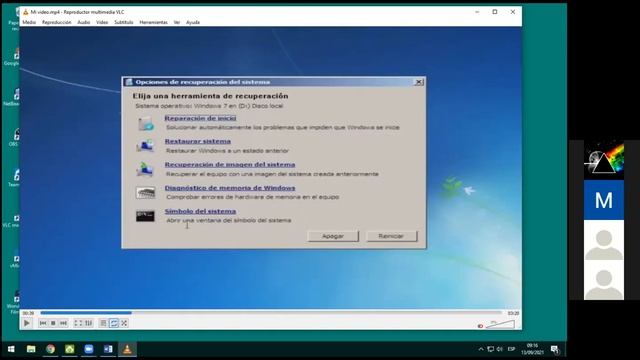
Task: Open VLC extended settings (equalizer) icon
Action: point(88,323)
